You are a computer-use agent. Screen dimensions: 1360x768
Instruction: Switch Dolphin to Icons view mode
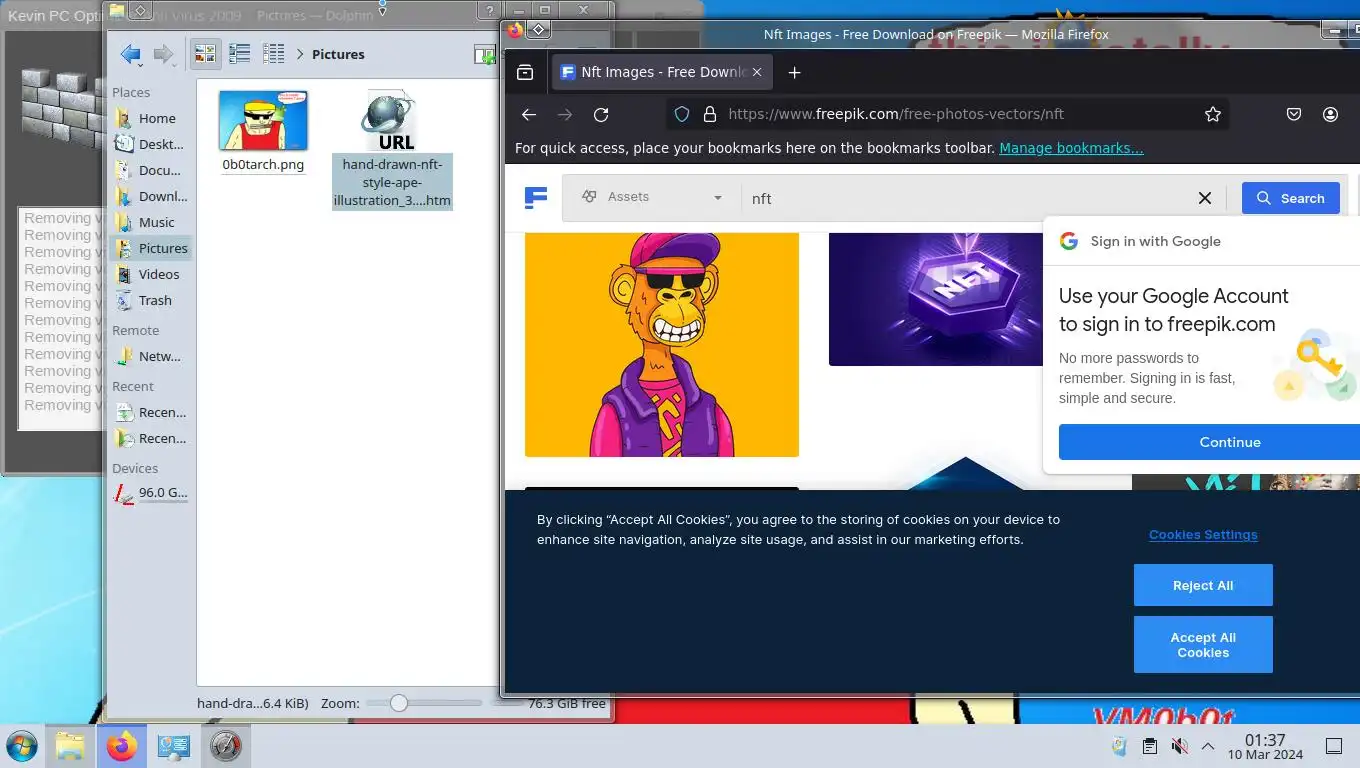click(205, 54)
